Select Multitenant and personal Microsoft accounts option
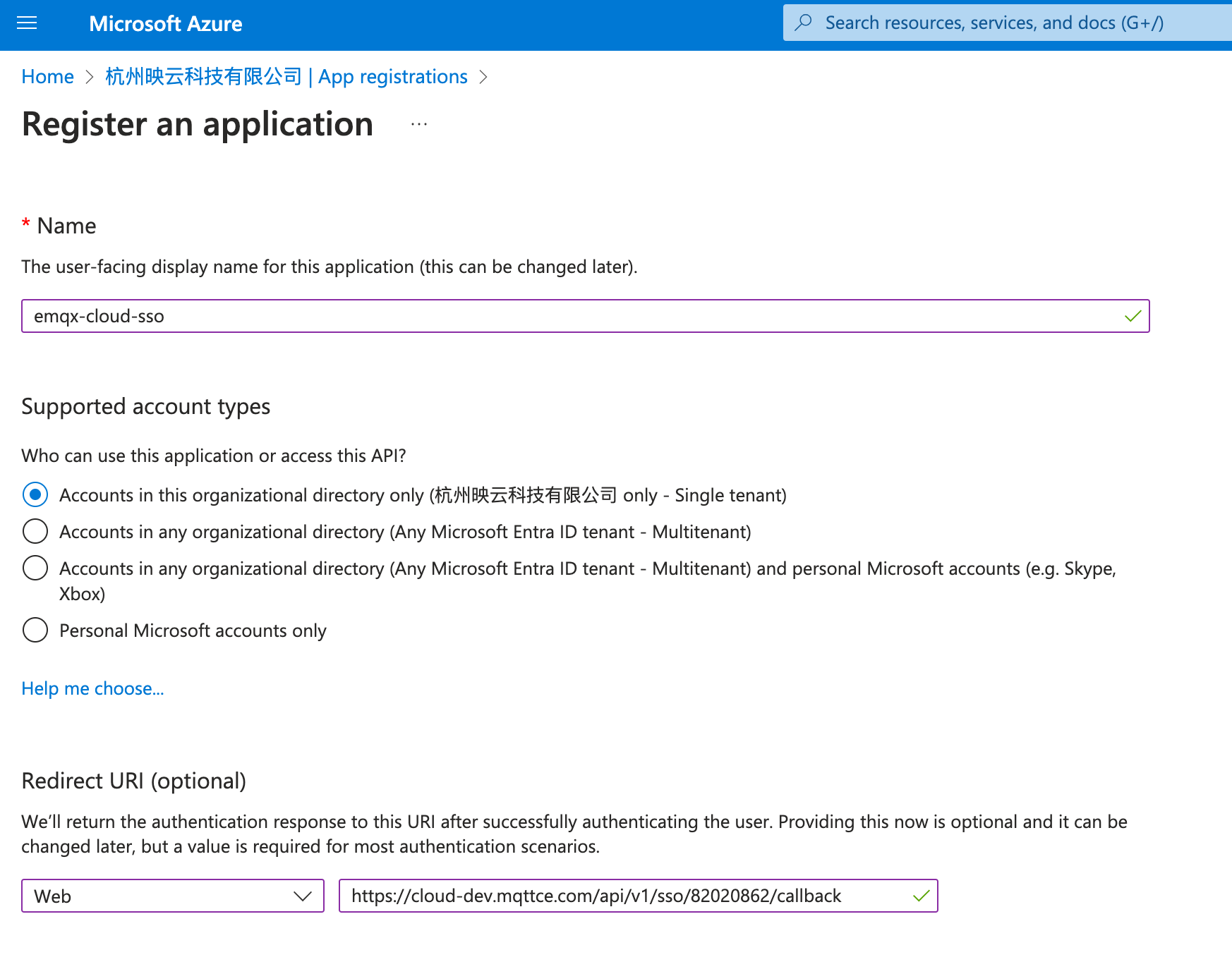 [35, 568]
